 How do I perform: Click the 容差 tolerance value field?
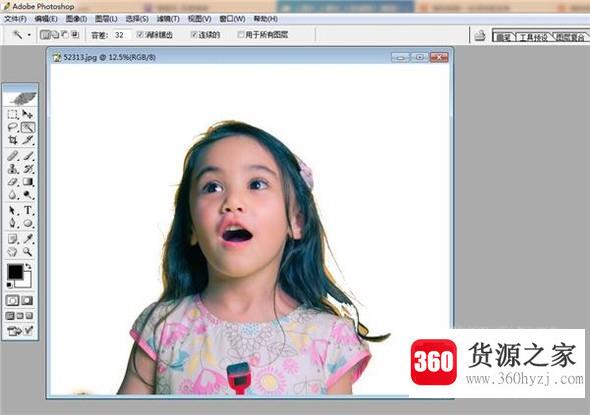[x=122, y=35]
